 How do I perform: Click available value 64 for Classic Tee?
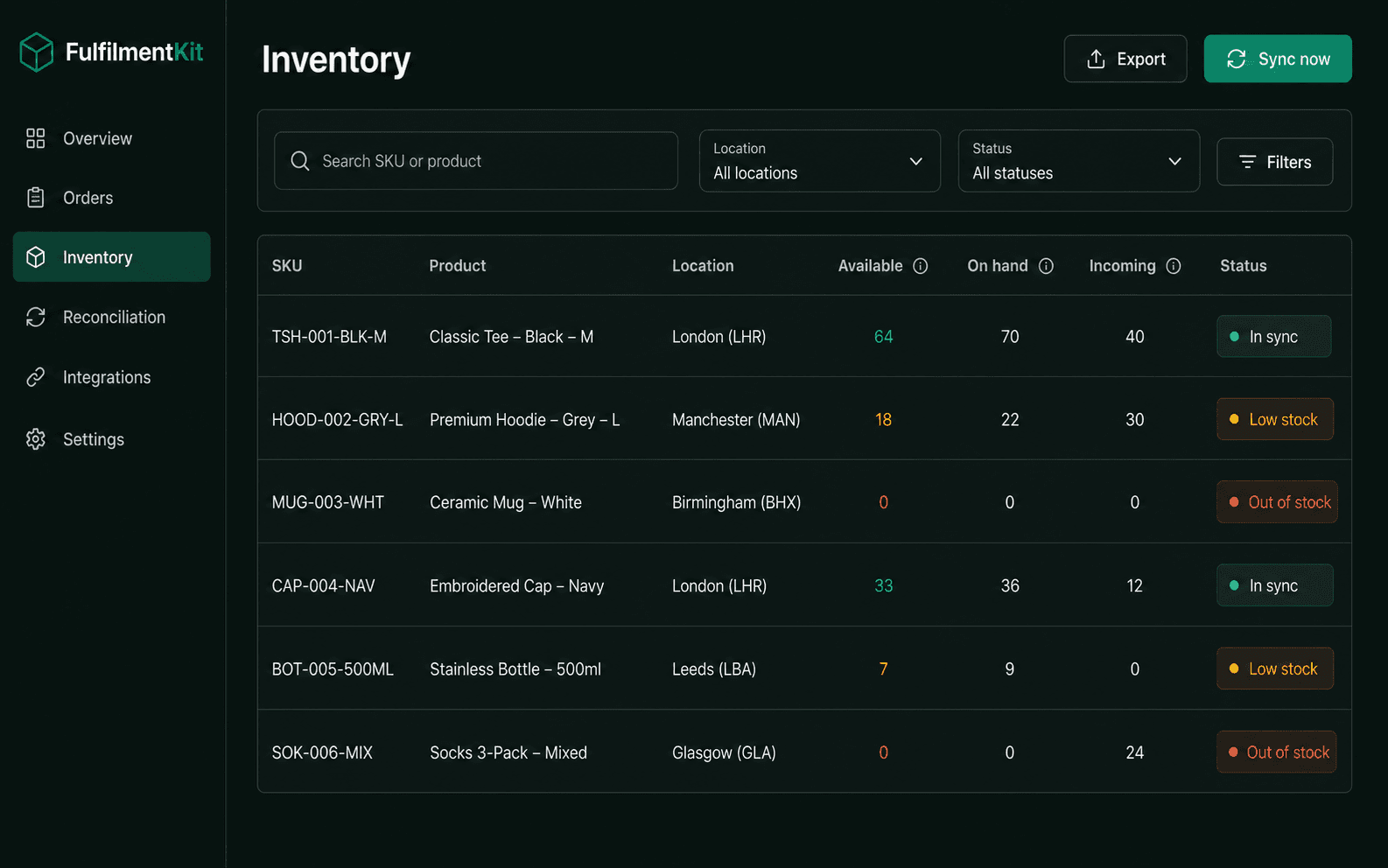[x=884, y=337]
